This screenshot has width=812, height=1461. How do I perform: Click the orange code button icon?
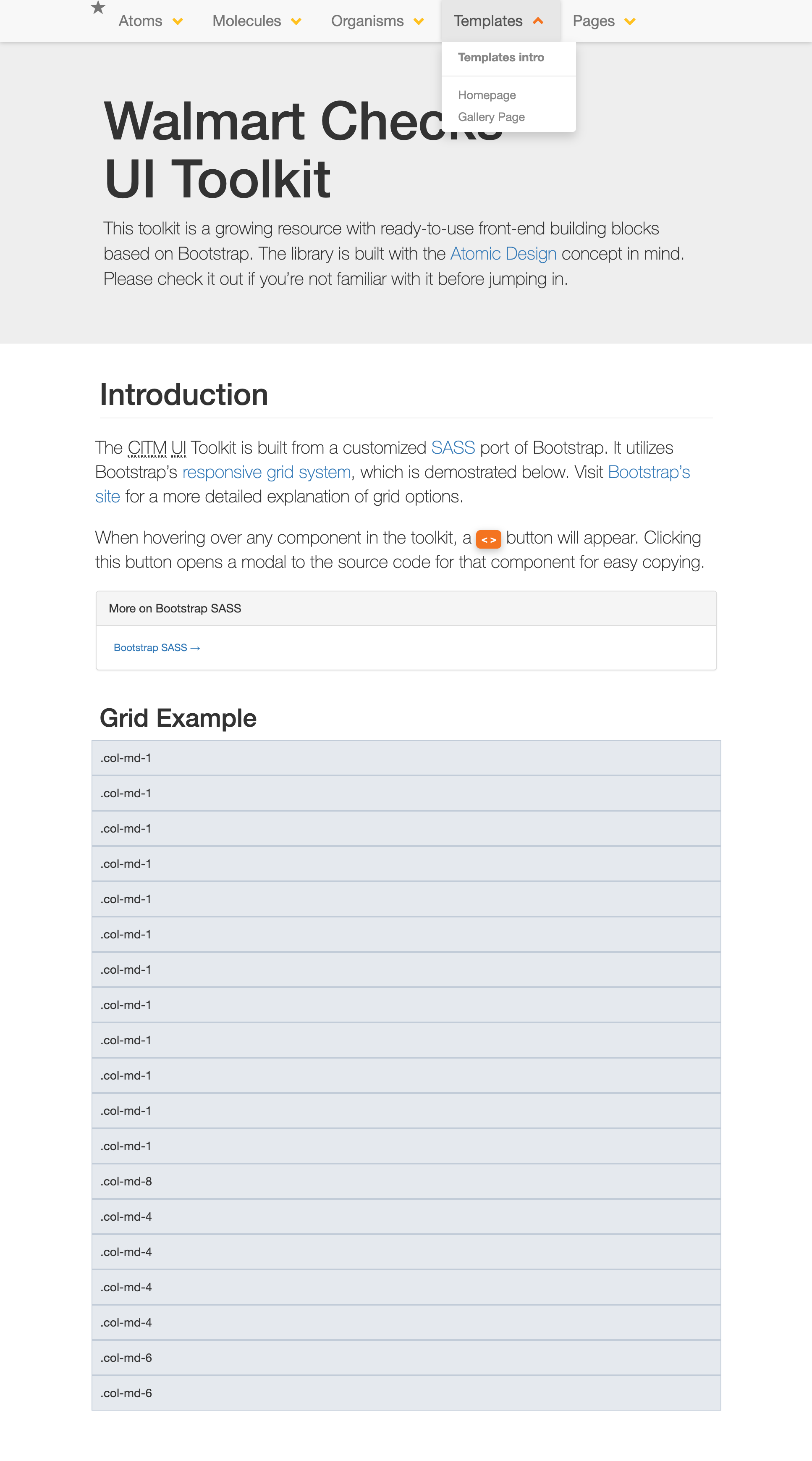[488, 539]
